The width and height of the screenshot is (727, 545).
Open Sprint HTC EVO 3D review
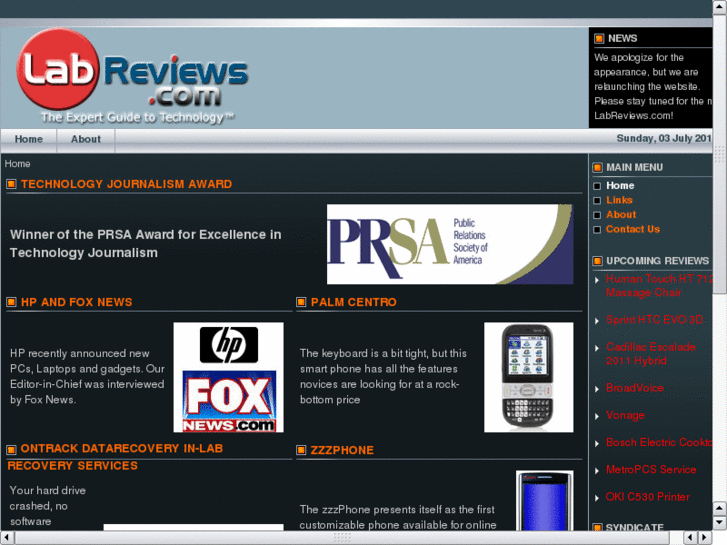pos(654,320)
